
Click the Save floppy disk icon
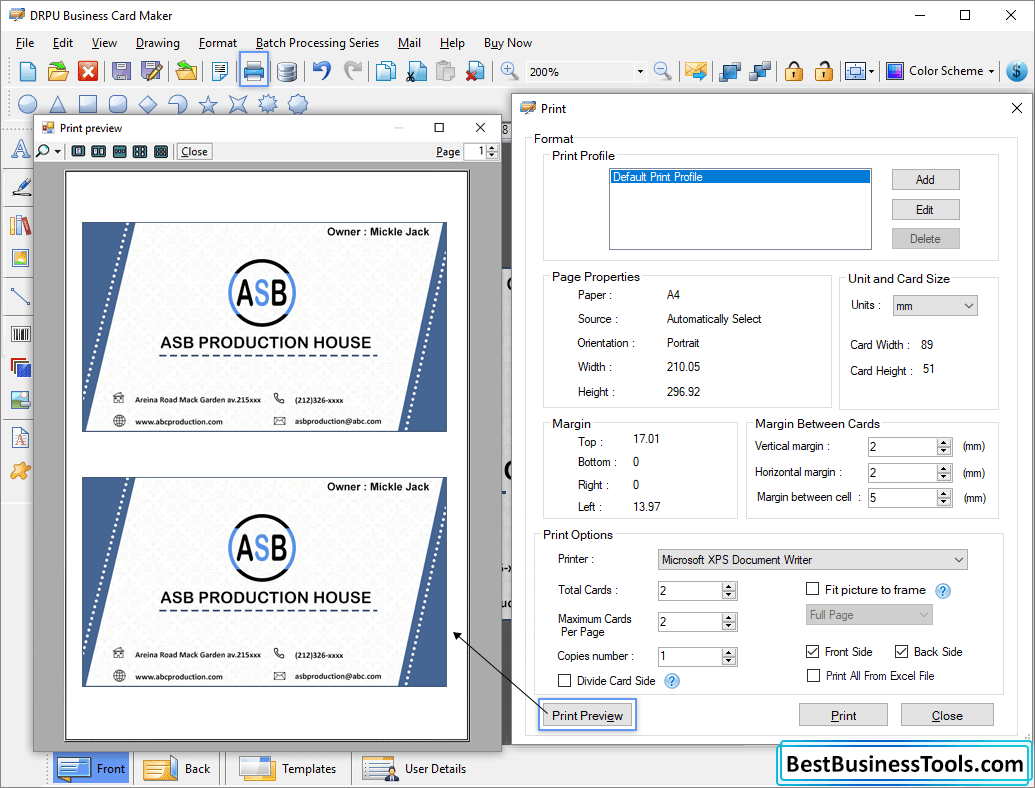pos(121,71)
